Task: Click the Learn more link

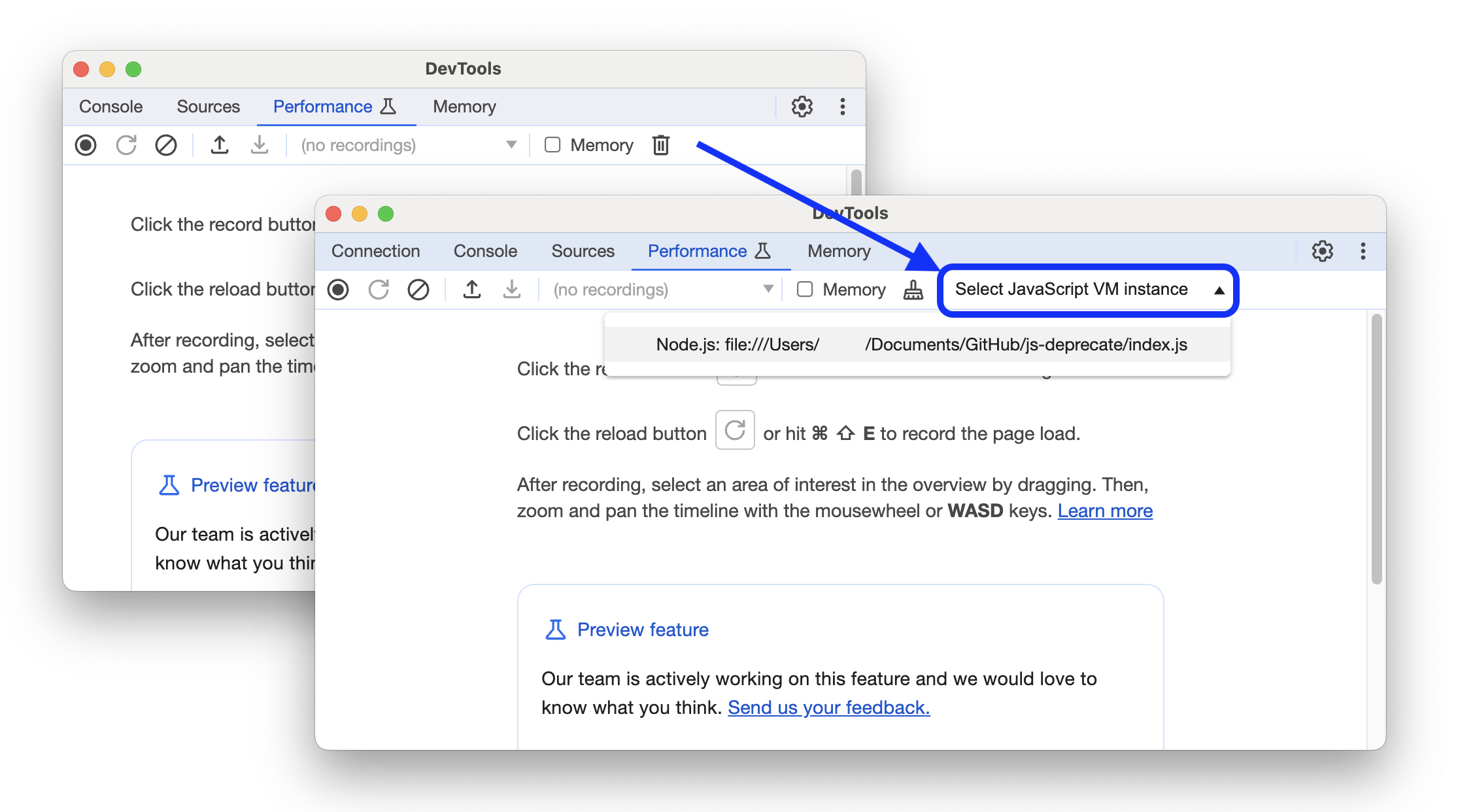Action: pos(1106,510)
